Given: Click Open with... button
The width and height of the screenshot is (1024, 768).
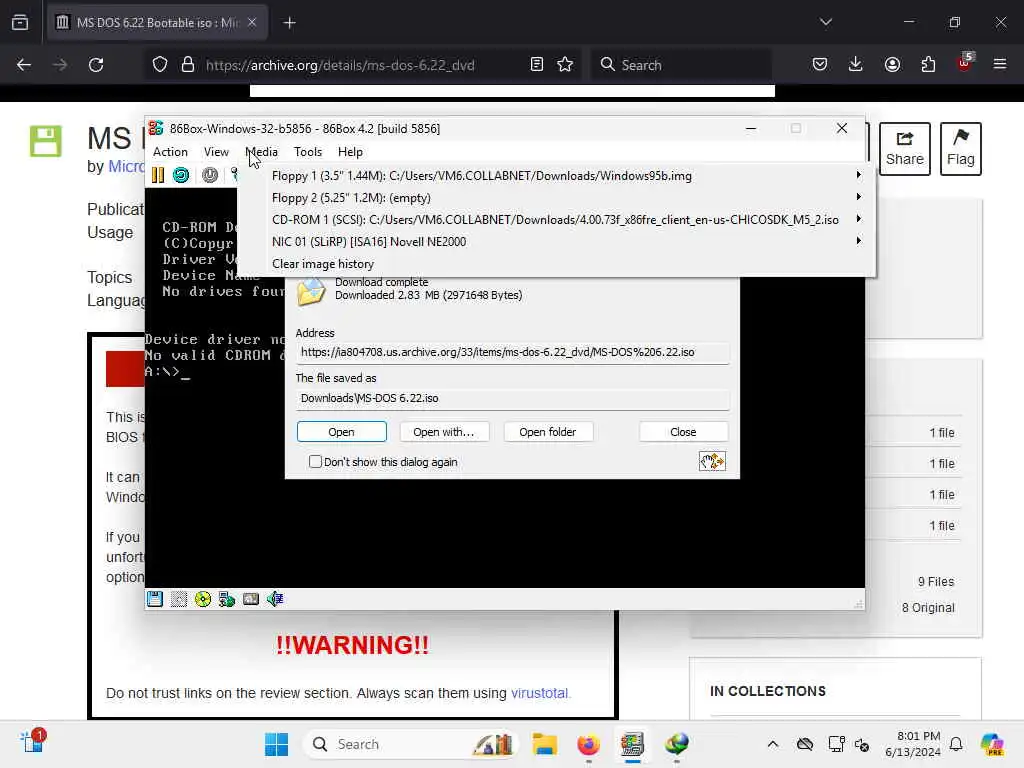Looking at the screenshot, I should [x=443, y=432].
